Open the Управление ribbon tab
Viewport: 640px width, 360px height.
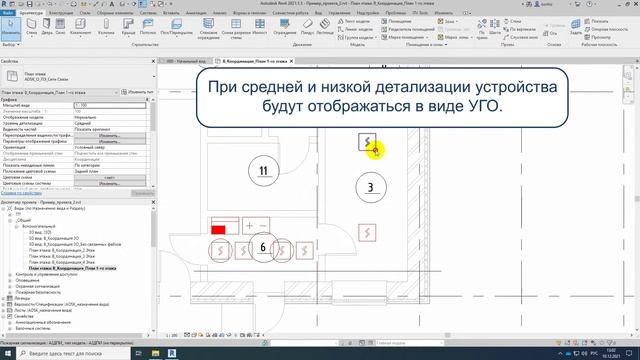(339, 13)
